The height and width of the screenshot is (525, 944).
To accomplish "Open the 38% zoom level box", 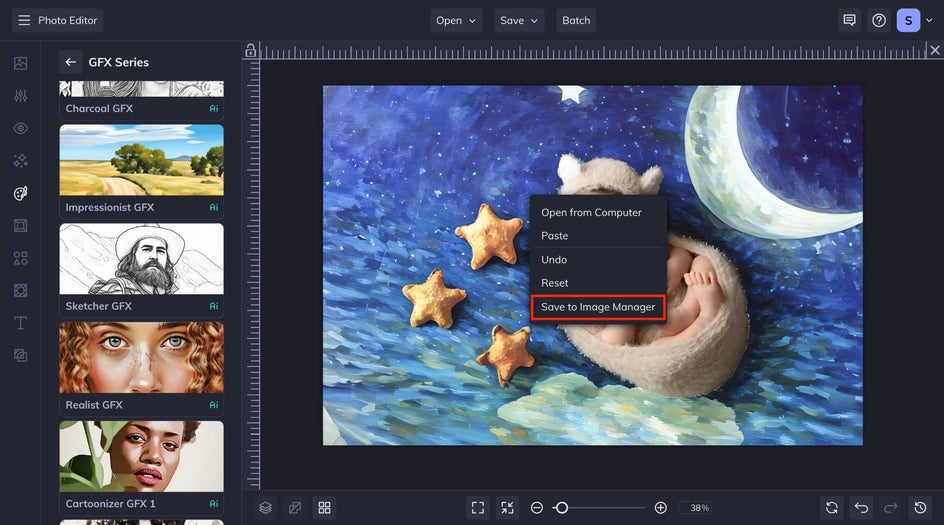I will point(695,508).
